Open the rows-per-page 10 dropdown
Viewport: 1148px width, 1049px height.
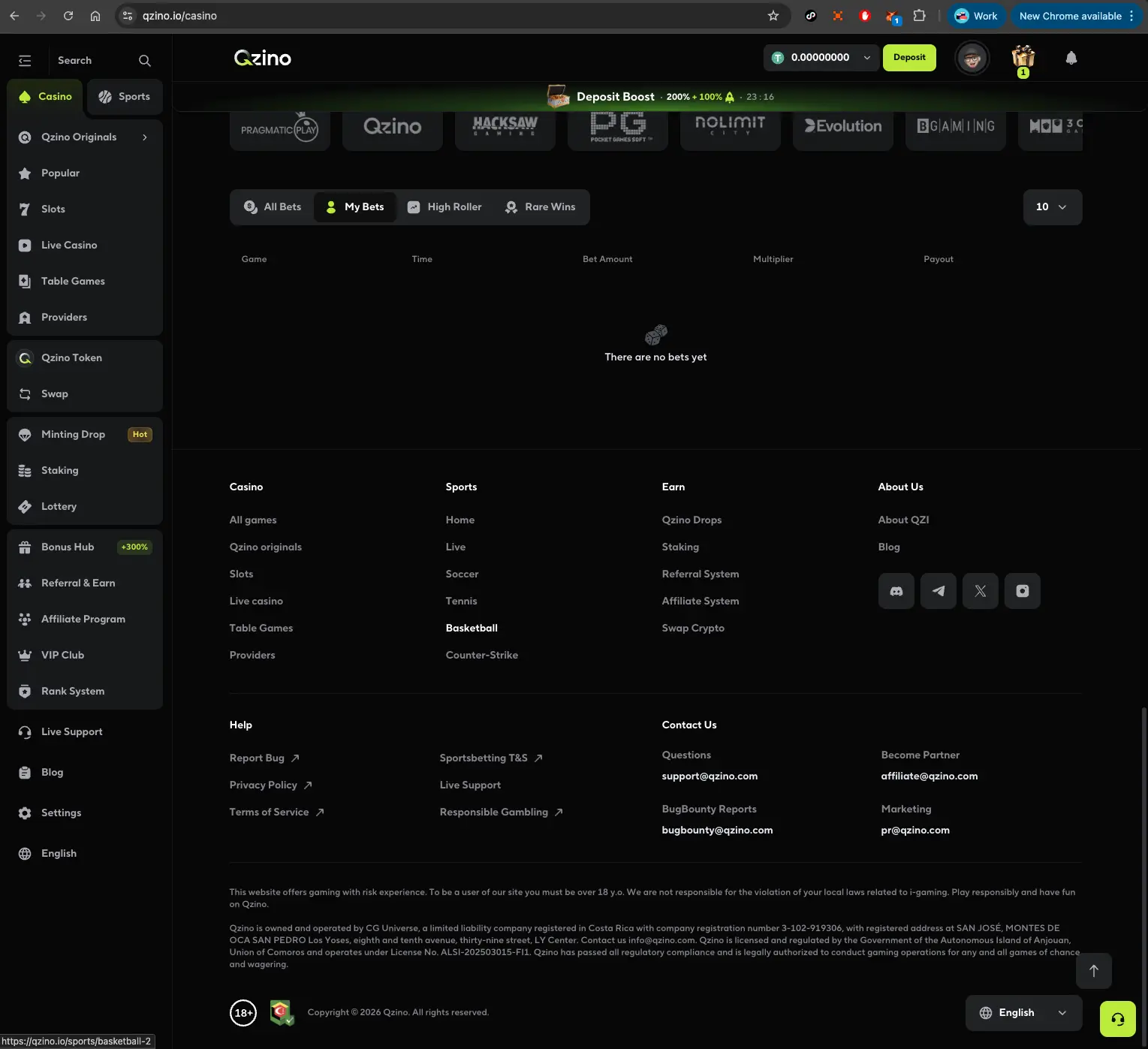pos(1053,207)
